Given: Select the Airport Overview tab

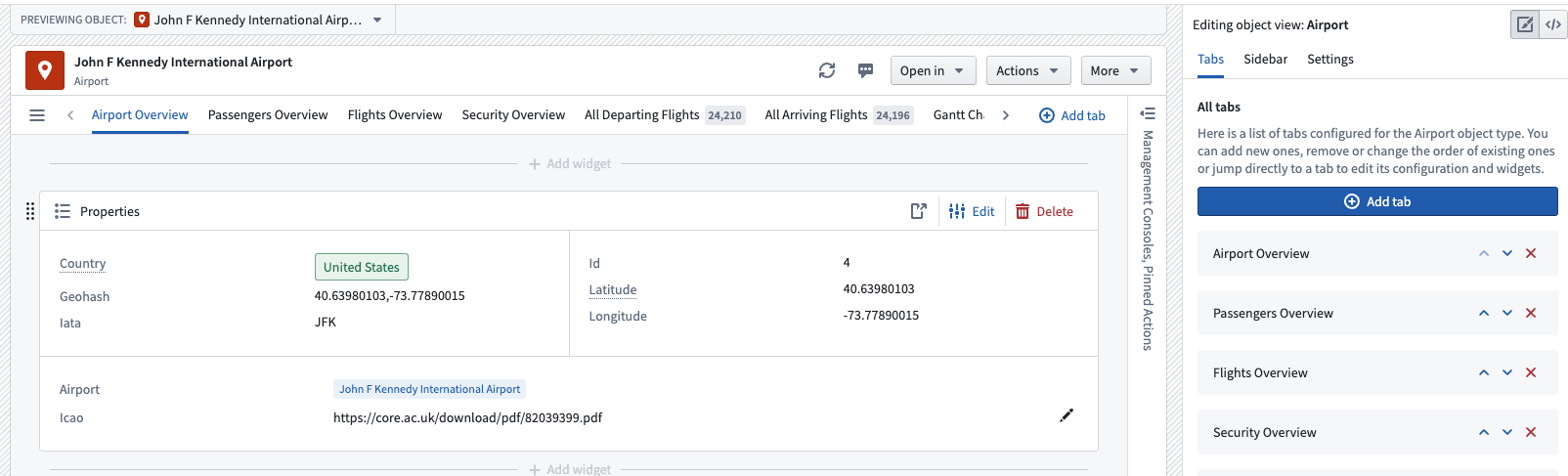Looking at the screenshot, I should (x=140, y=114).
